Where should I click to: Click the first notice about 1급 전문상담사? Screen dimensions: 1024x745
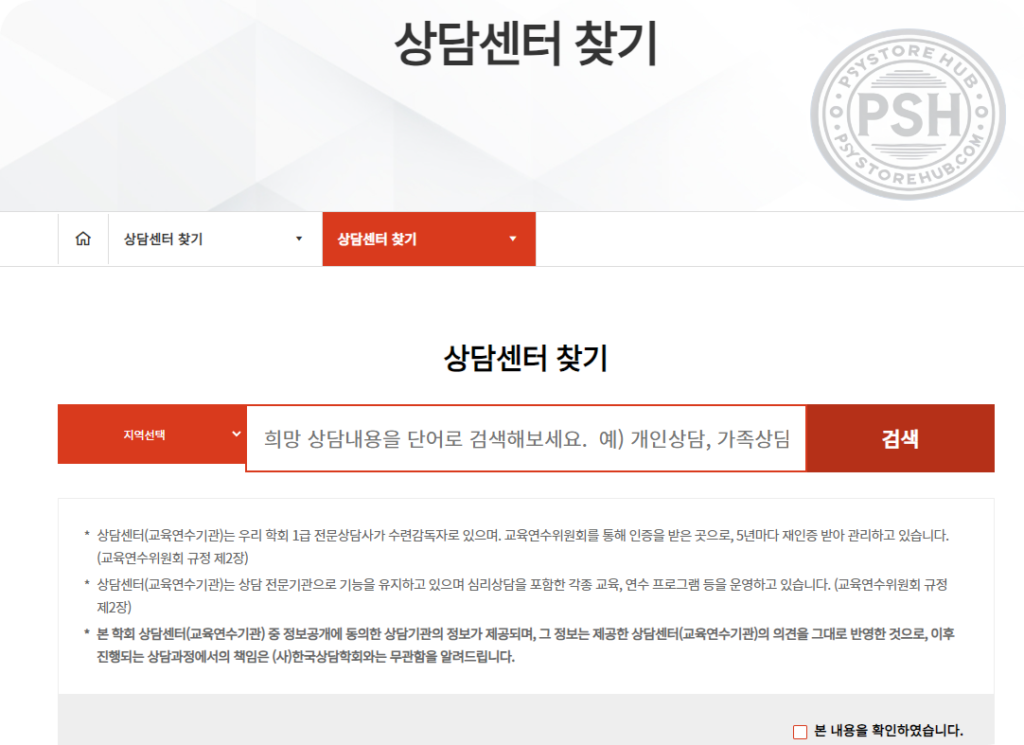(x=522, y=535)
